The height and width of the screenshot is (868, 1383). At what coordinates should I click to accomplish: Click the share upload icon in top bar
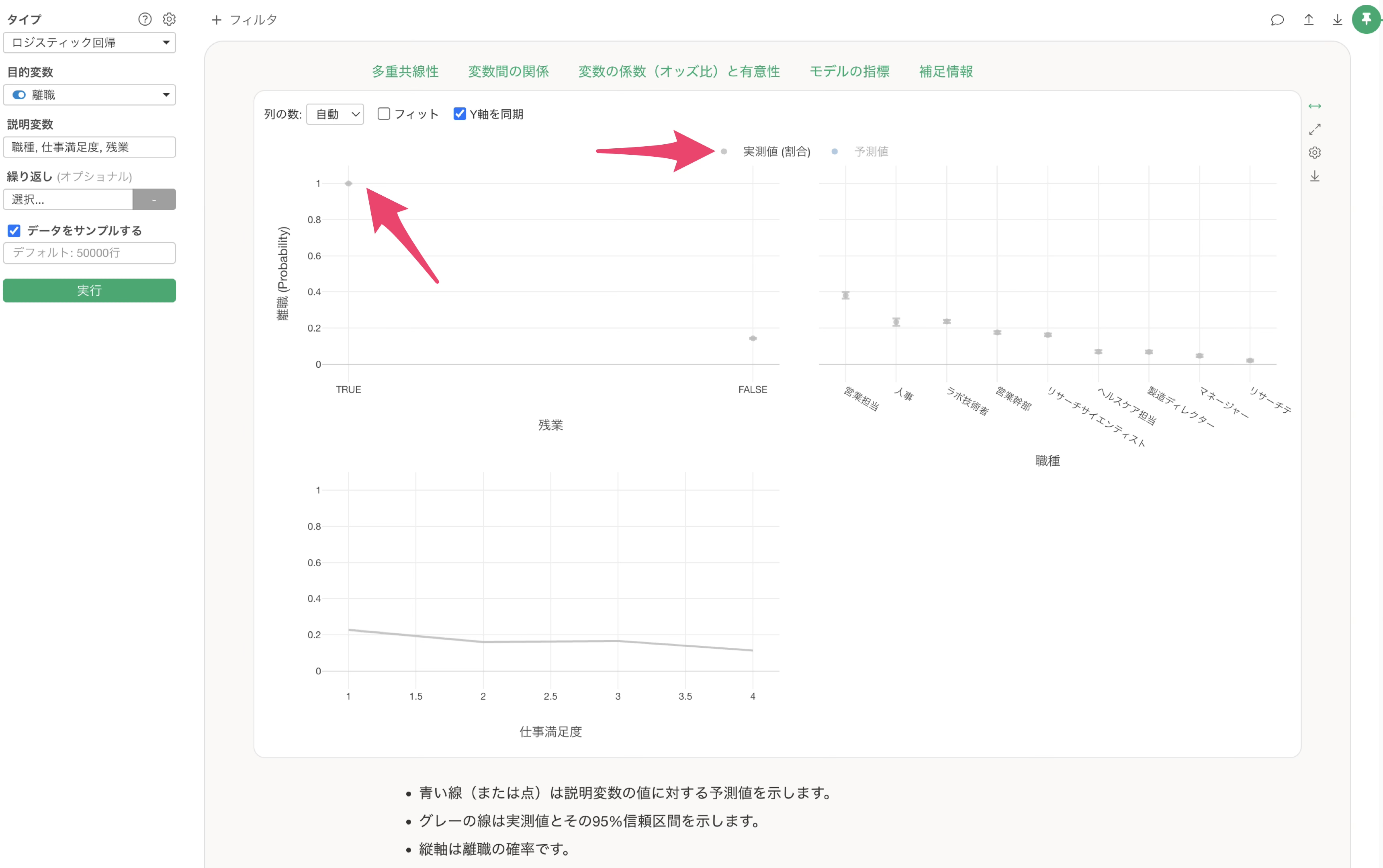point(1308,20)
